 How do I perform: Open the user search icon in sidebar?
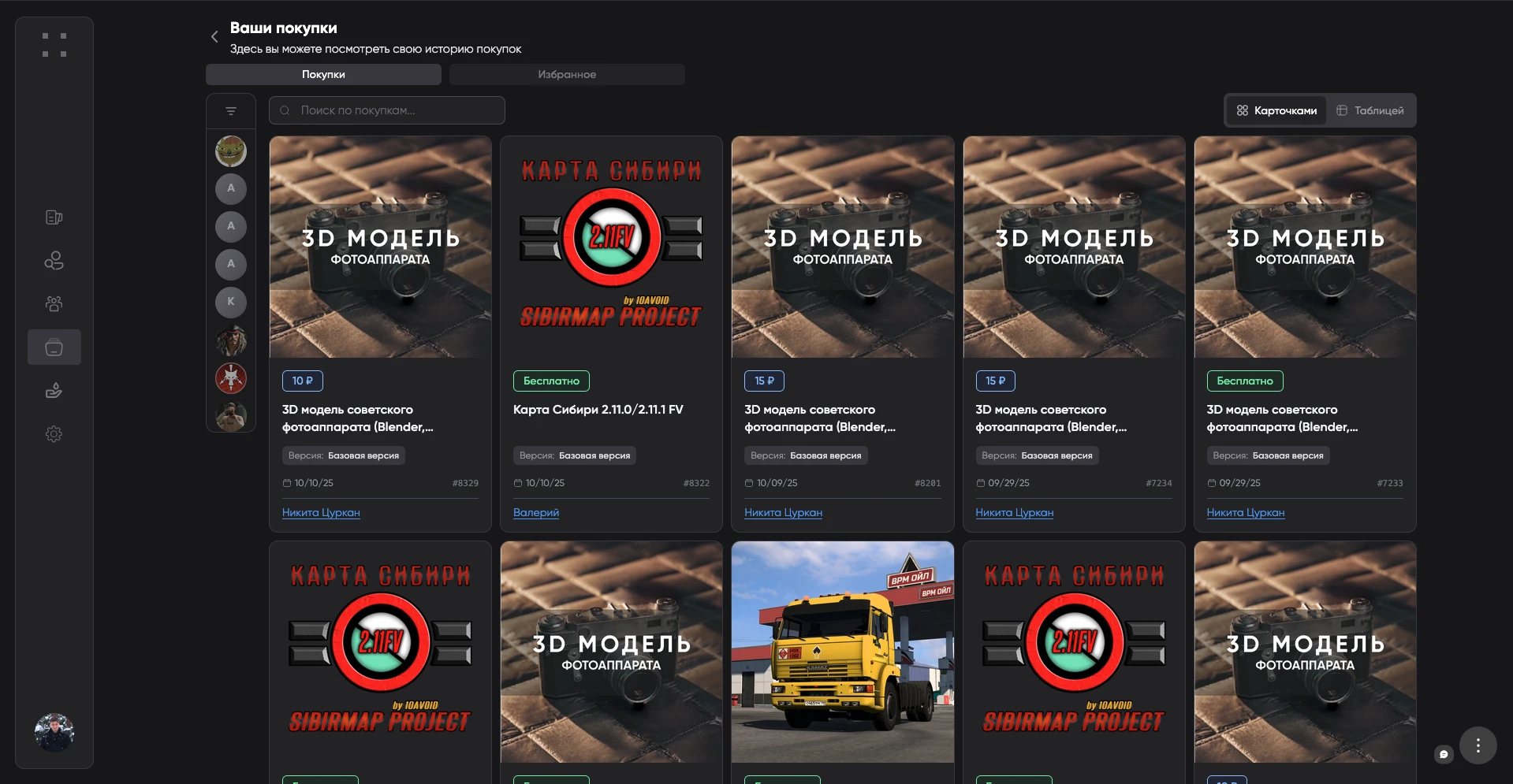point(54,261)
